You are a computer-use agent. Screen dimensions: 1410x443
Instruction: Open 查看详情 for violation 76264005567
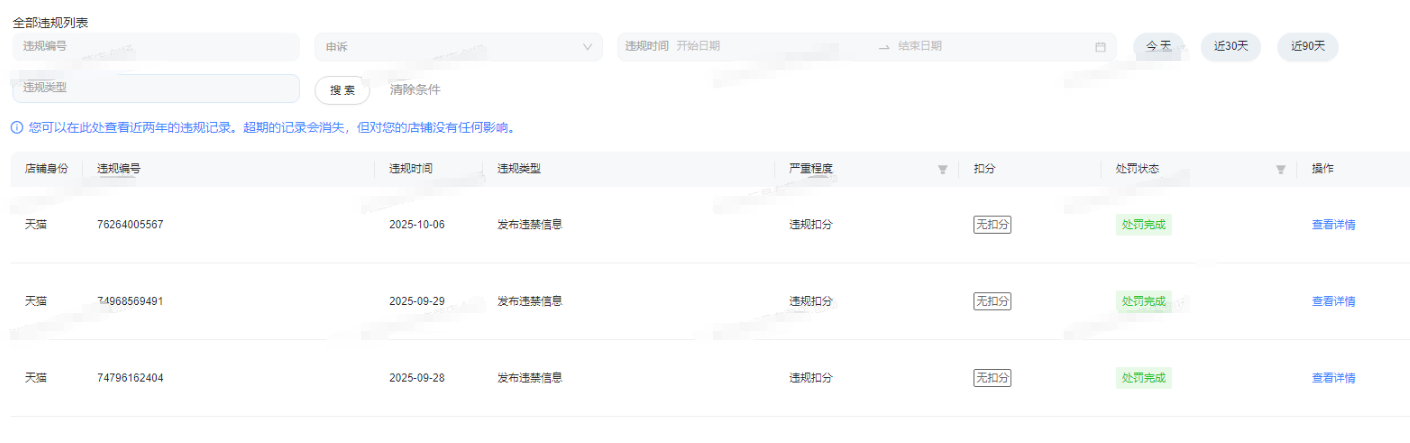(1334, 225)
